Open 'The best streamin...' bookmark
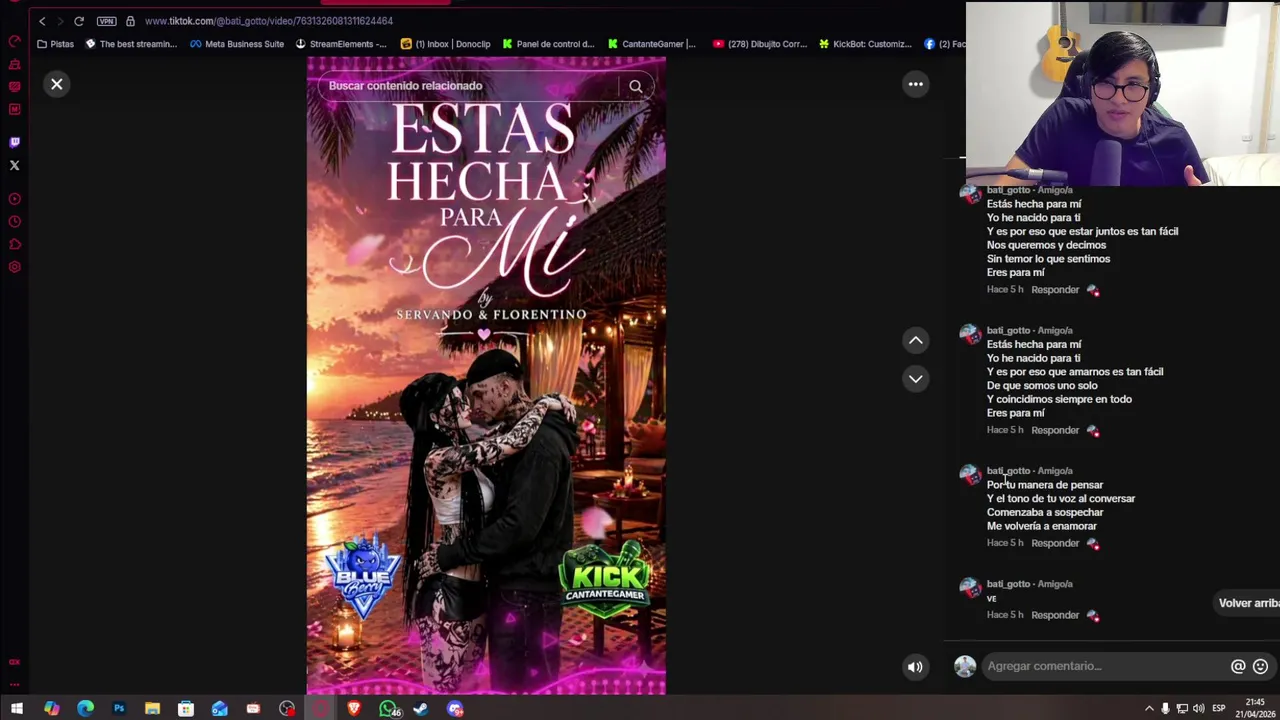 (x=131, y=44)
